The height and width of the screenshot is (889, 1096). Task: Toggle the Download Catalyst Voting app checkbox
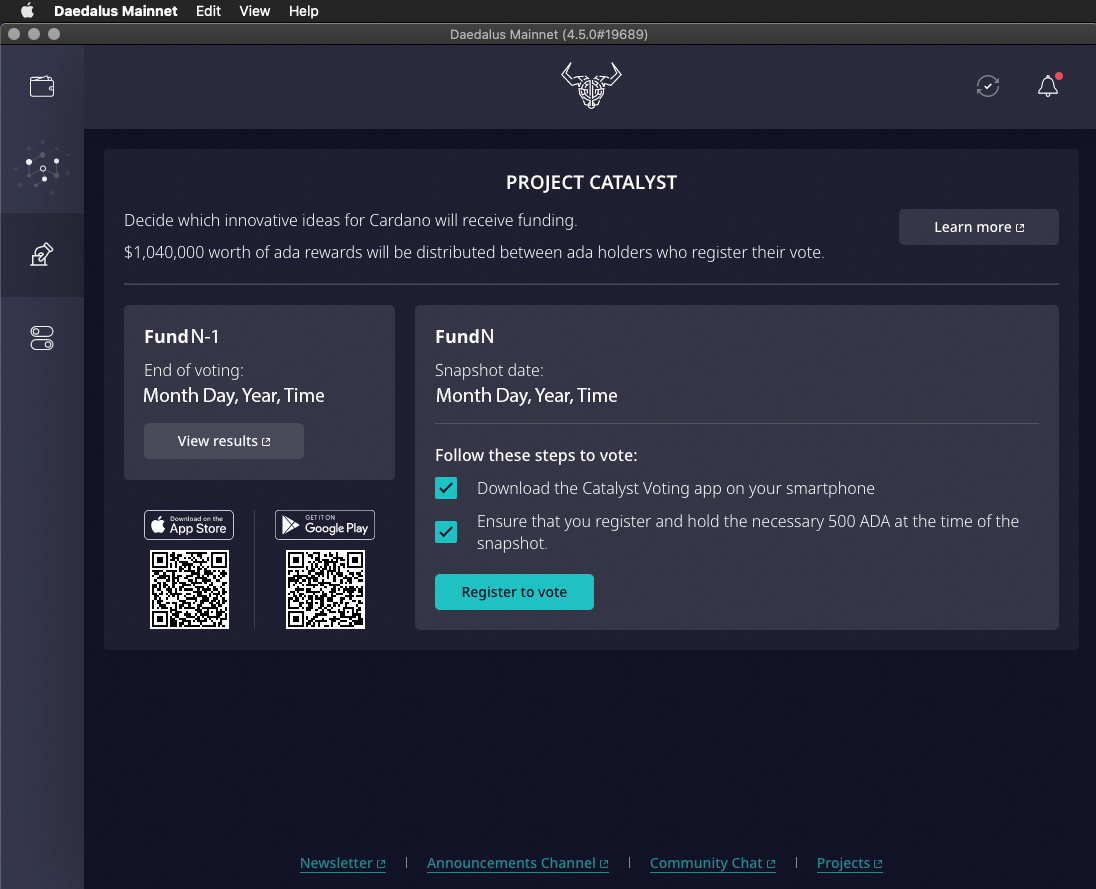[446, 489]
